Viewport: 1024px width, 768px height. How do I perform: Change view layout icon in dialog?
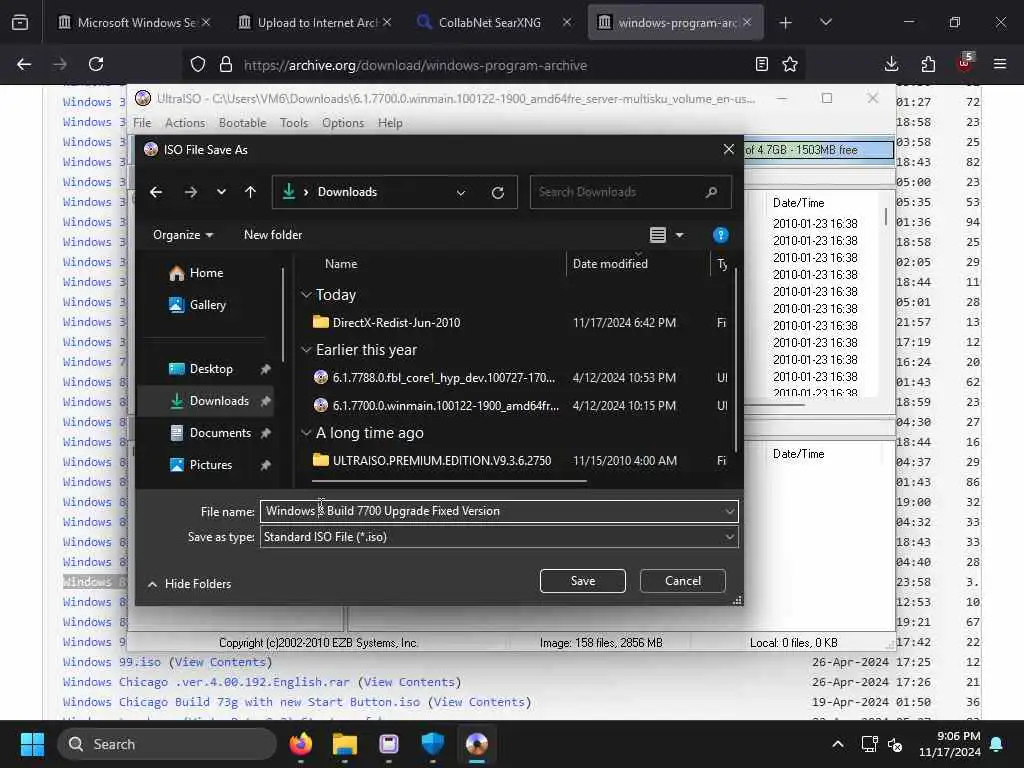click(x=658, y=235)
